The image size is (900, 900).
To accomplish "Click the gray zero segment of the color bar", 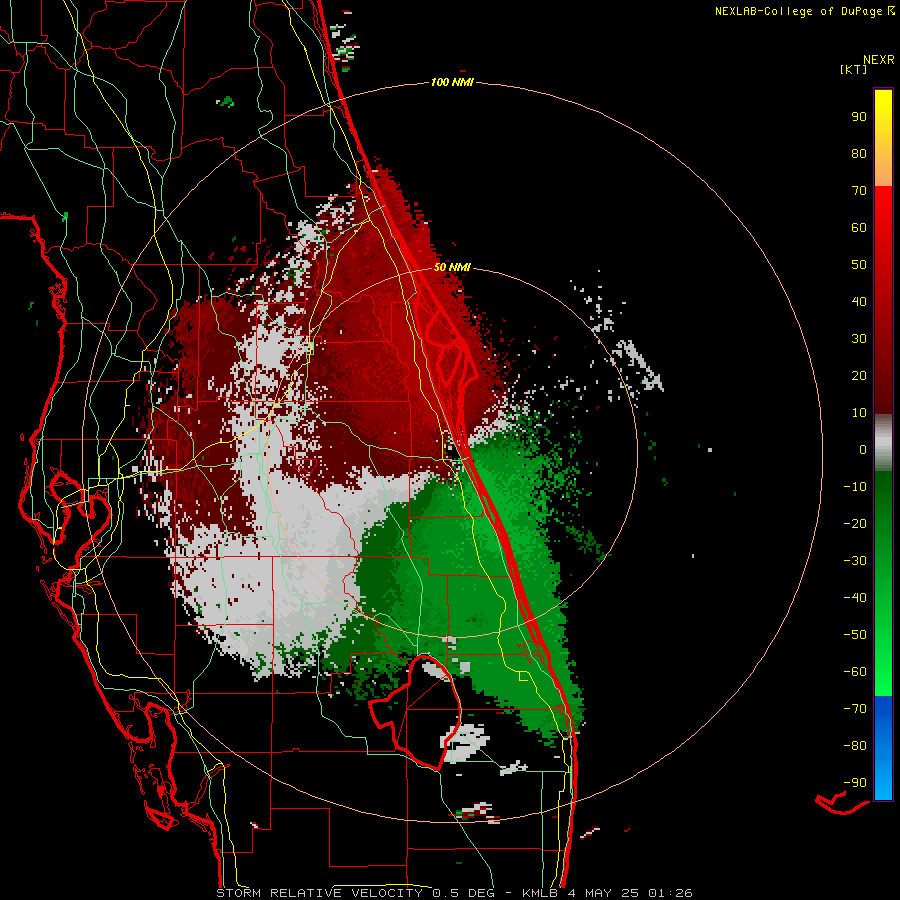I will (x=883, y=443).
